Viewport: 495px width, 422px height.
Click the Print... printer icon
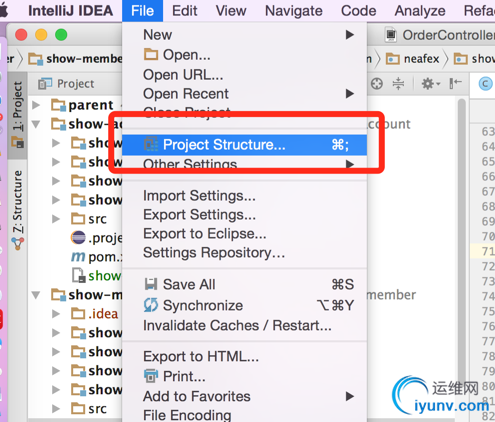pyautogui.click(x=151, y=376)
